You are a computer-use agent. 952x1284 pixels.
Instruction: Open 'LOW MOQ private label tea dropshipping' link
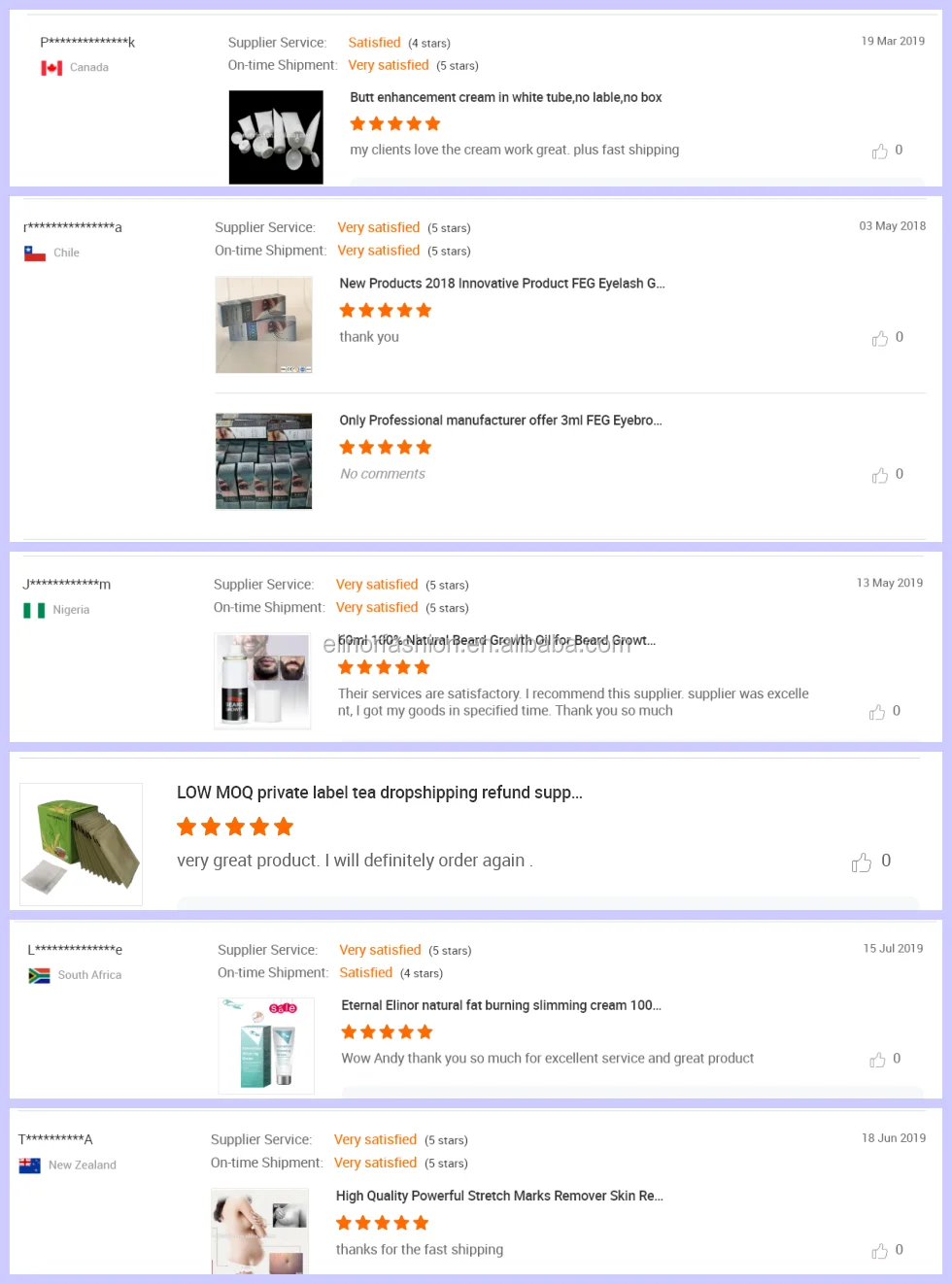[x=379, y=793]
